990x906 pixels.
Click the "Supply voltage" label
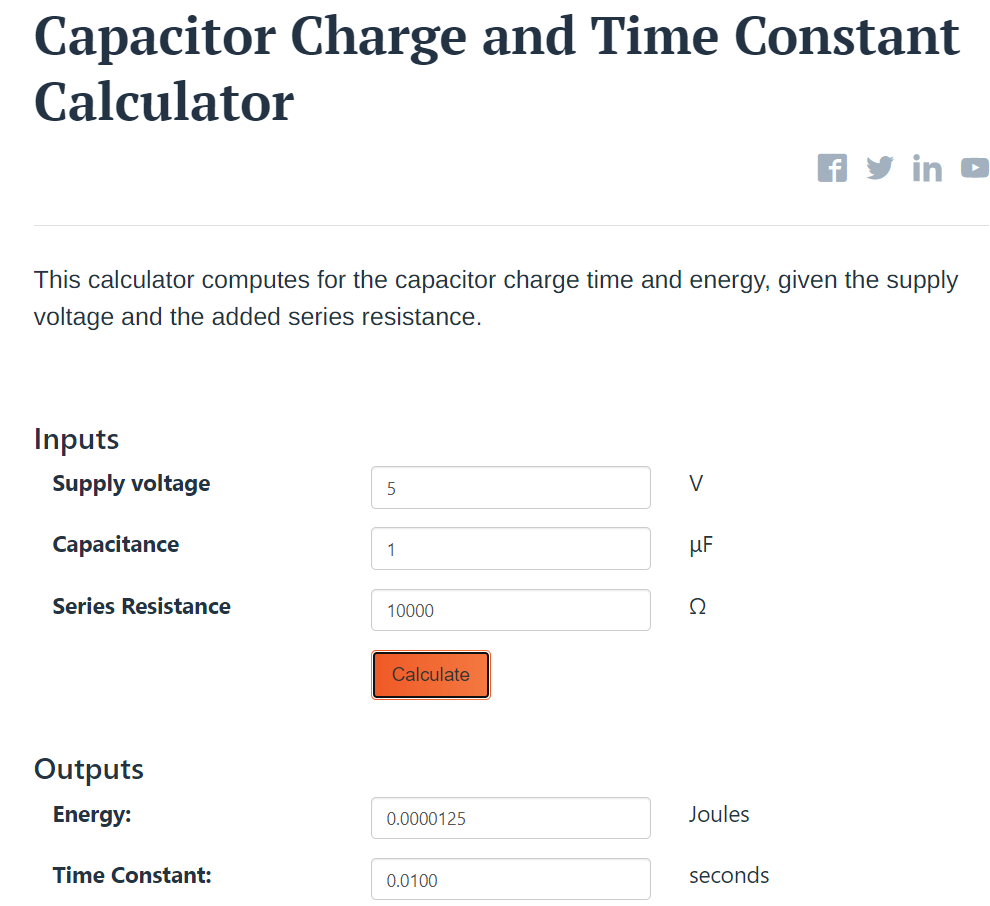[131, 484]
